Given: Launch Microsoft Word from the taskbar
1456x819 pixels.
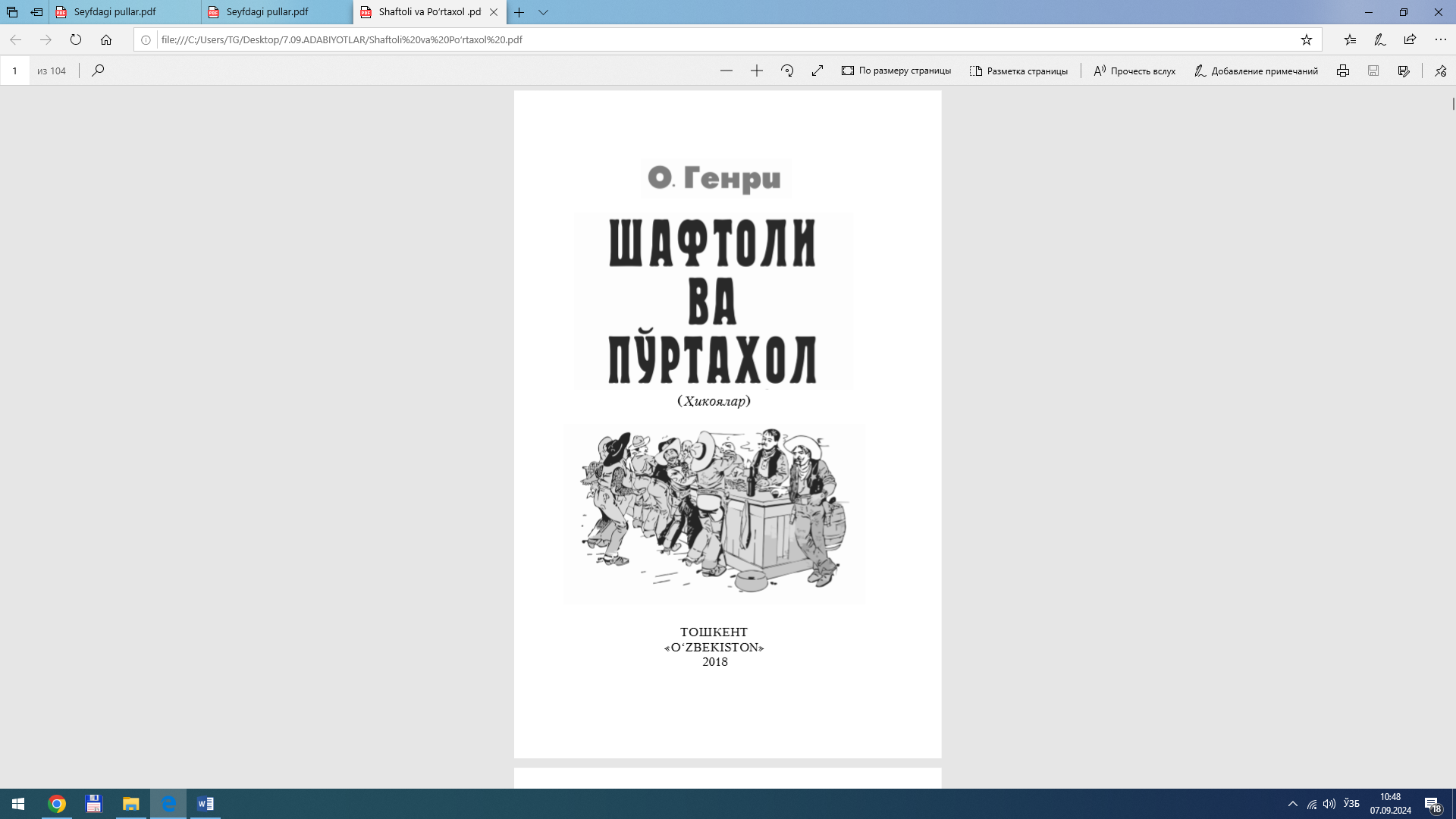Looking at the screenshot, I should [x=204, y=803].
